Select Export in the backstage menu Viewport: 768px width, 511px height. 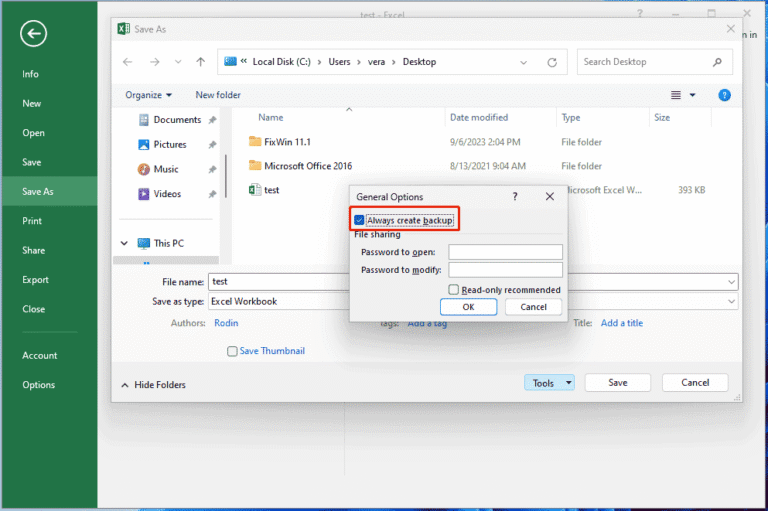tap(35, 280)
